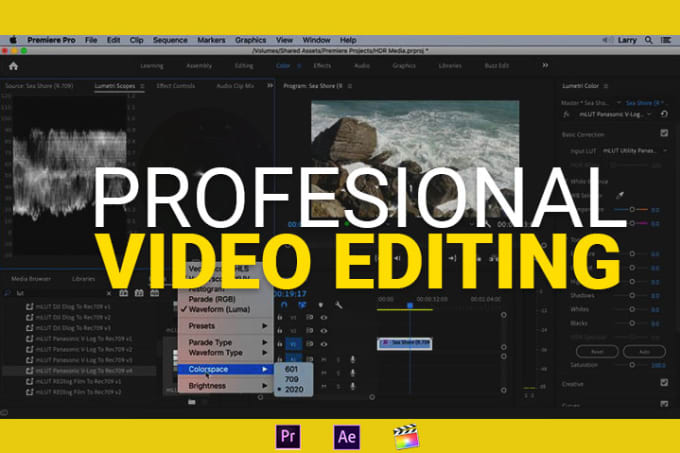
Task: Click the 32-bit Color filter icon
Action: click(139, 293)
